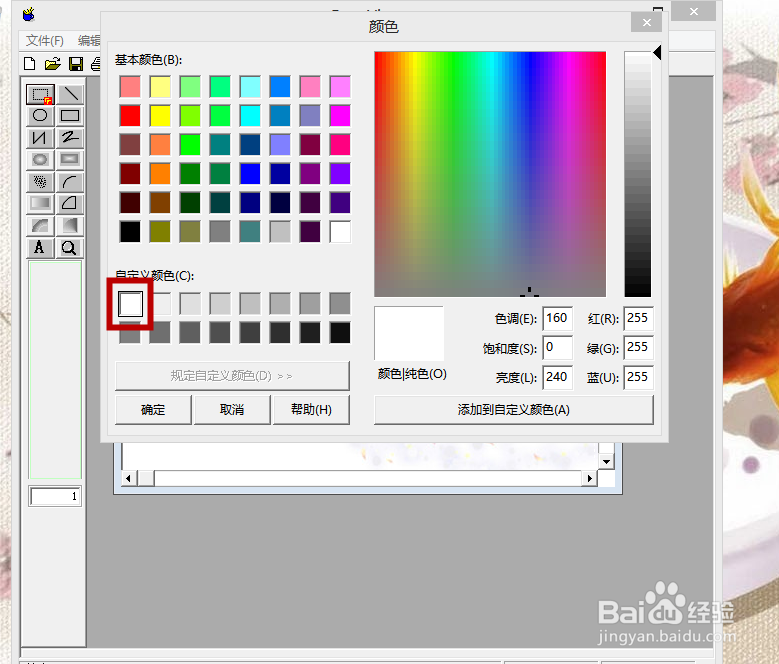Click 添加到自定义颜色(A) button
This screenshot has width=779, height=664.
click(514, 410)
